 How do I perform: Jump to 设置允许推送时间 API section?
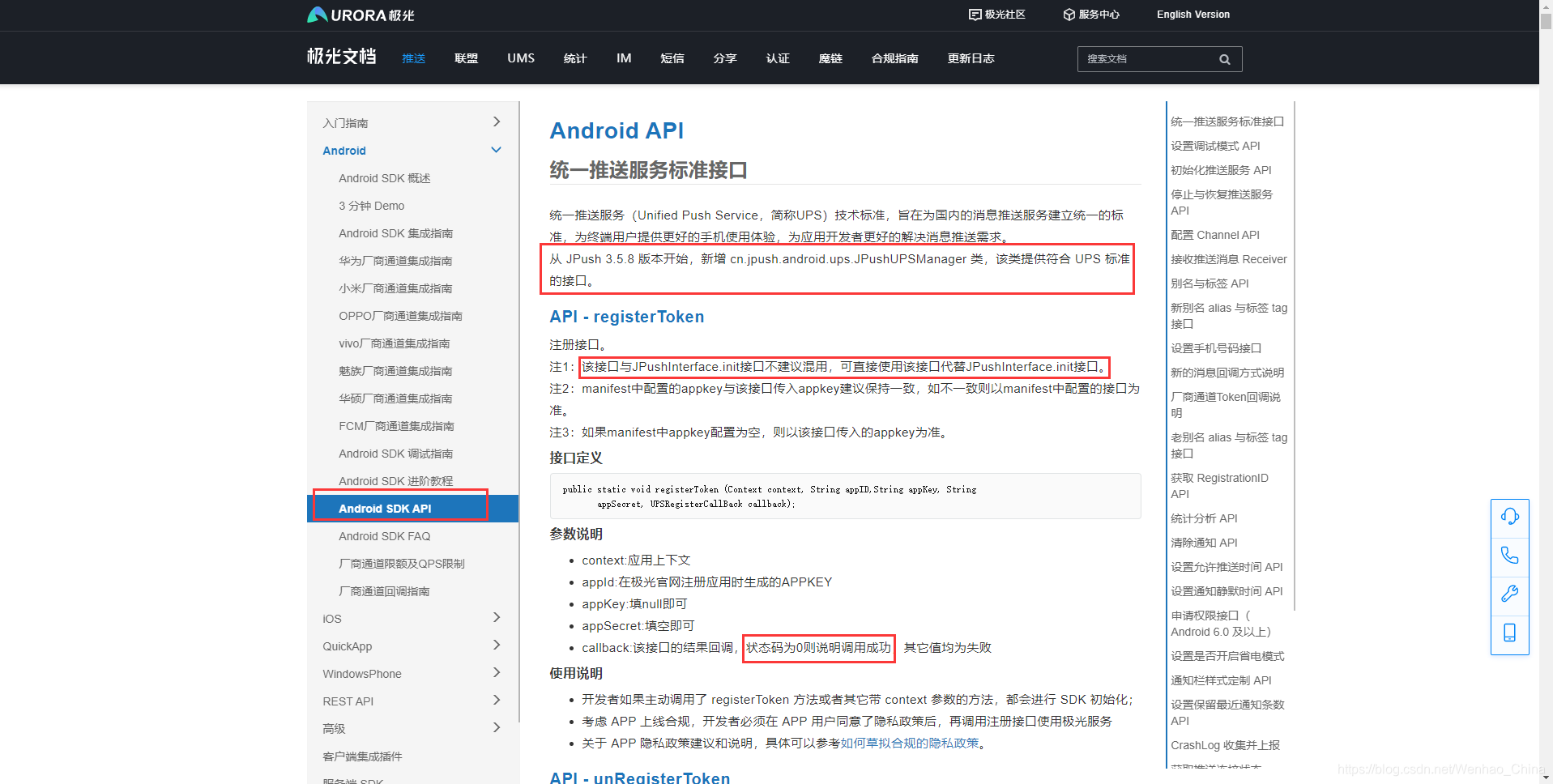[x=1227, y=567]
